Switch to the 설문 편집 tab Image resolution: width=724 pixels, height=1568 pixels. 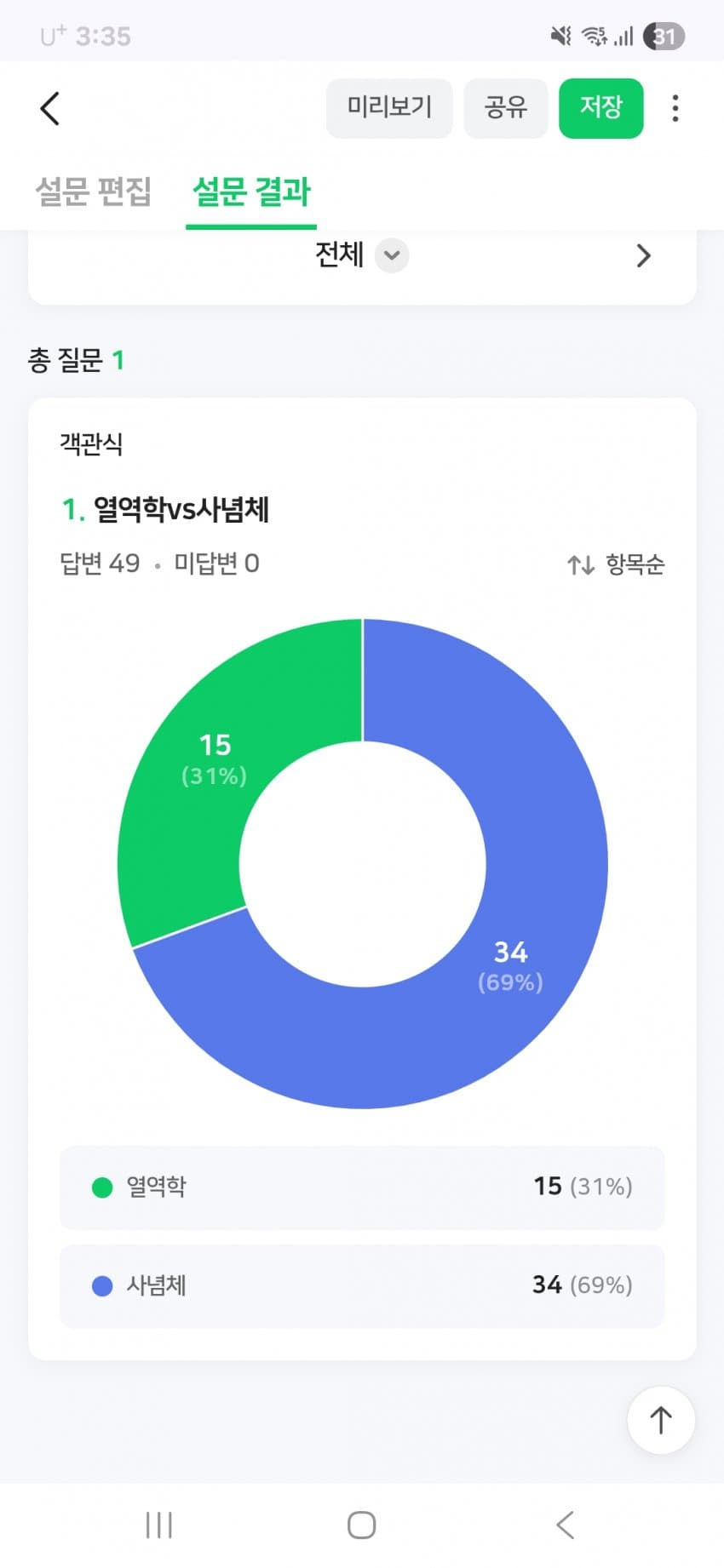[x=94, y=192]
